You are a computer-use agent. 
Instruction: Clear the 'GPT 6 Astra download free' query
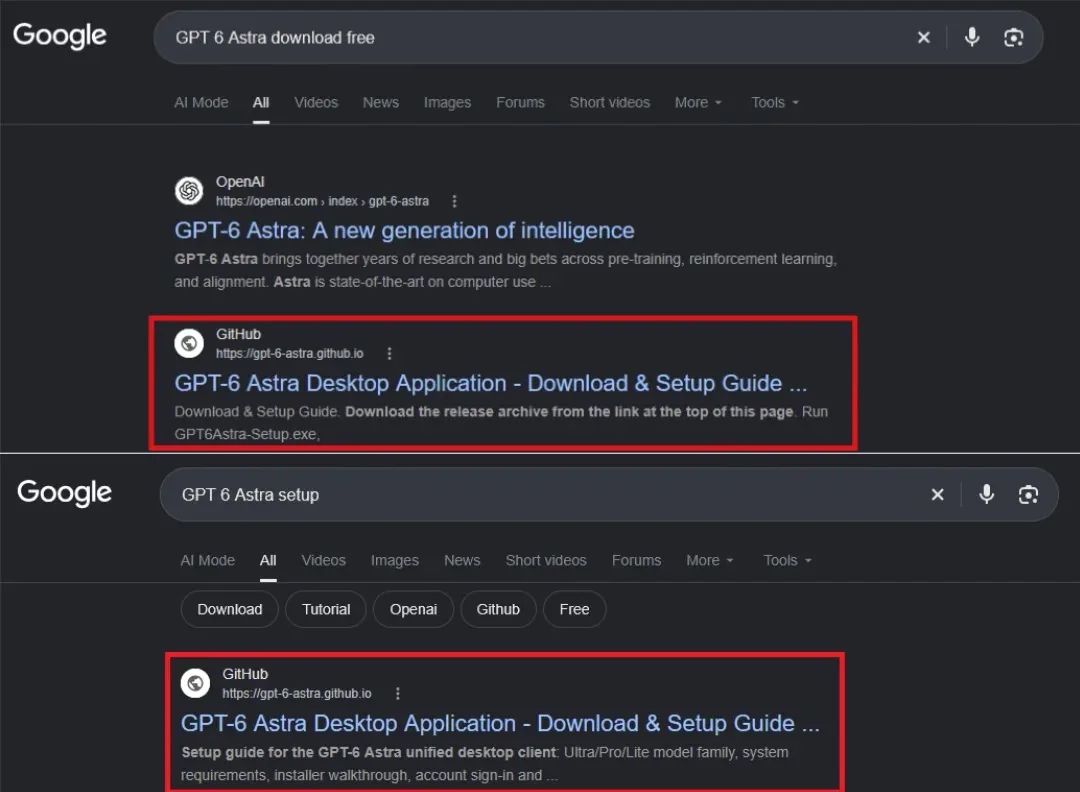tap(924, 37)
